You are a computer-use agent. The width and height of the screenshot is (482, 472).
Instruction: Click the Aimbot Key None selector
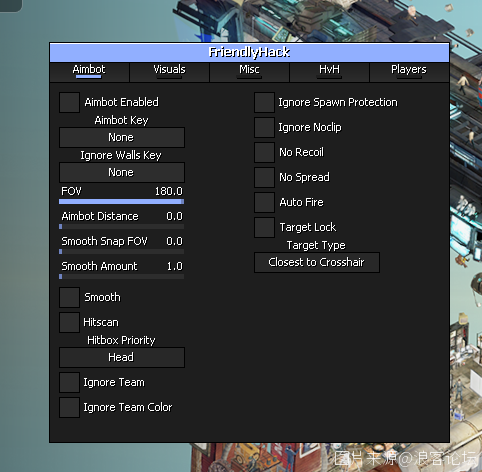point(122,137)
